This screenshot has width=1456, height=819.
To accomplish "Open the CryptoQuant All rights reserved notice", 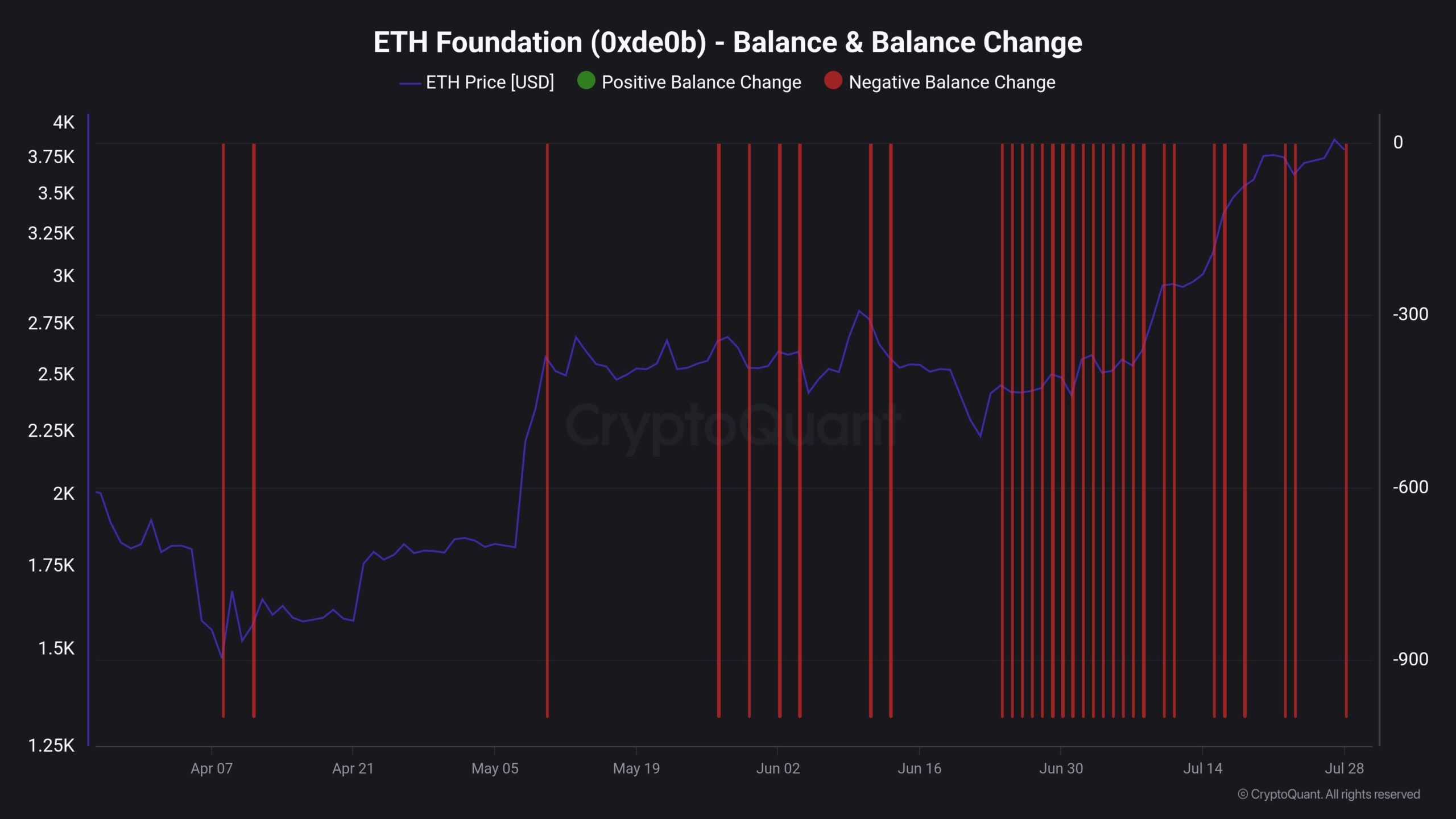I will pos(1329,794).
